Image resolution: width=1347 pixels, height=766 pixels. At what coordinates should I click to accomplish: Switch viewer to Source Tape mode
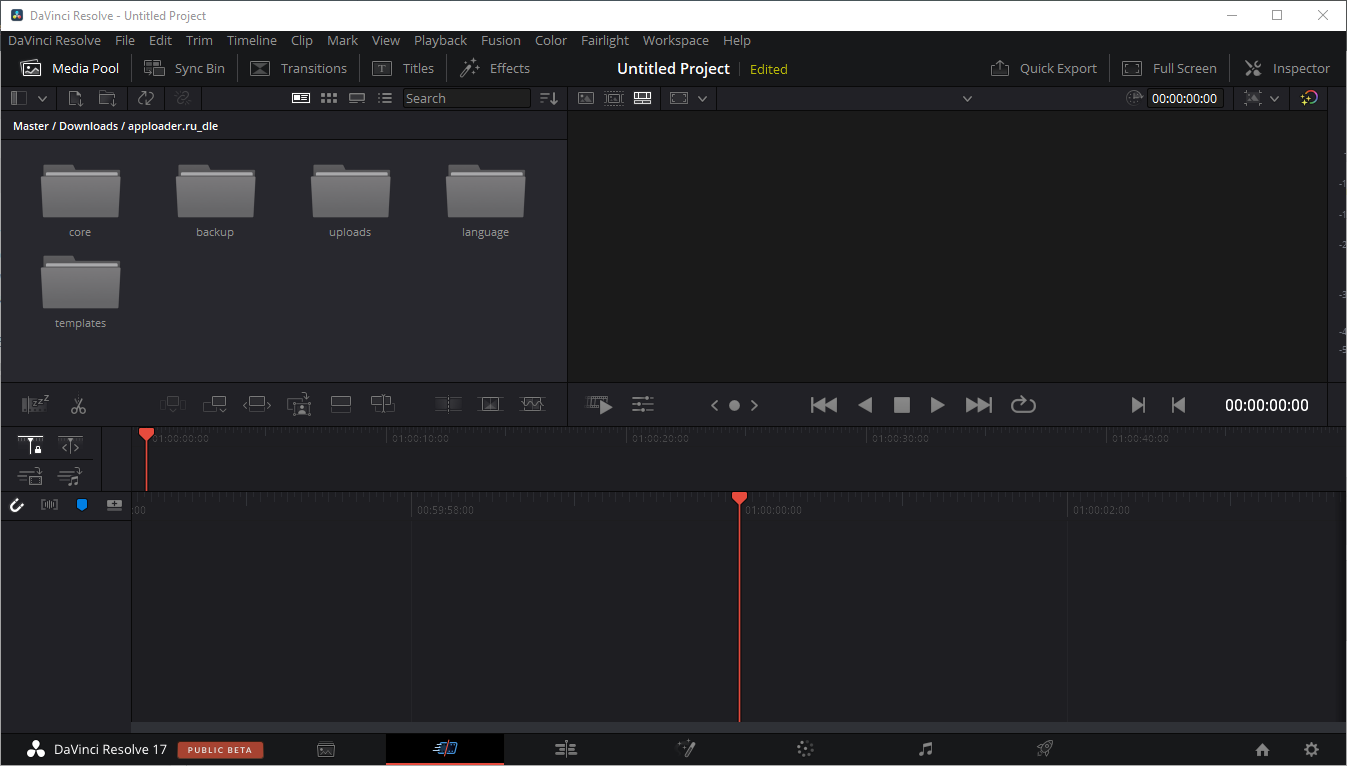point(614,98)
